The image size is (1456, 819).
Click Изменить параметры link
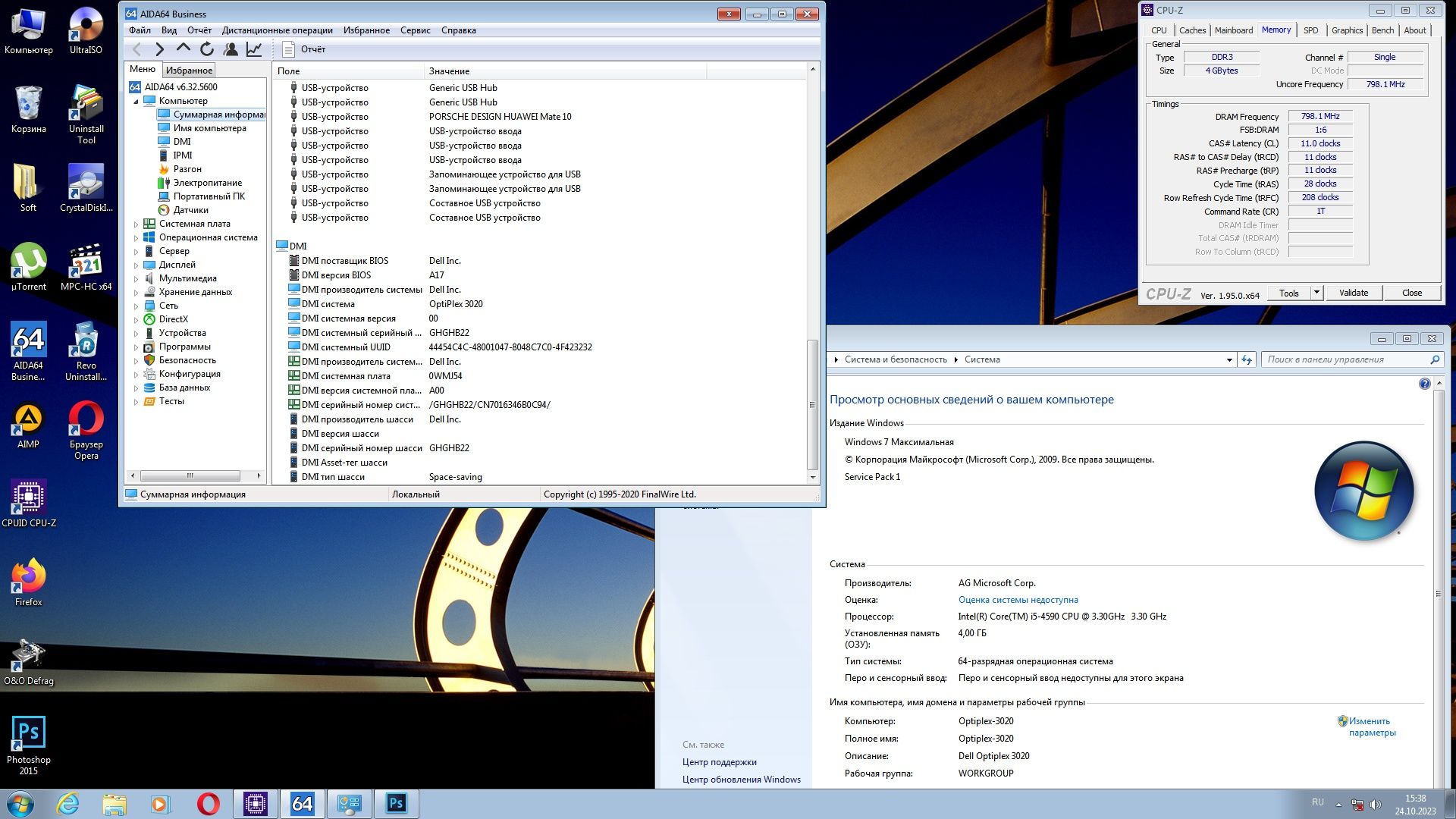(1371, 726)
